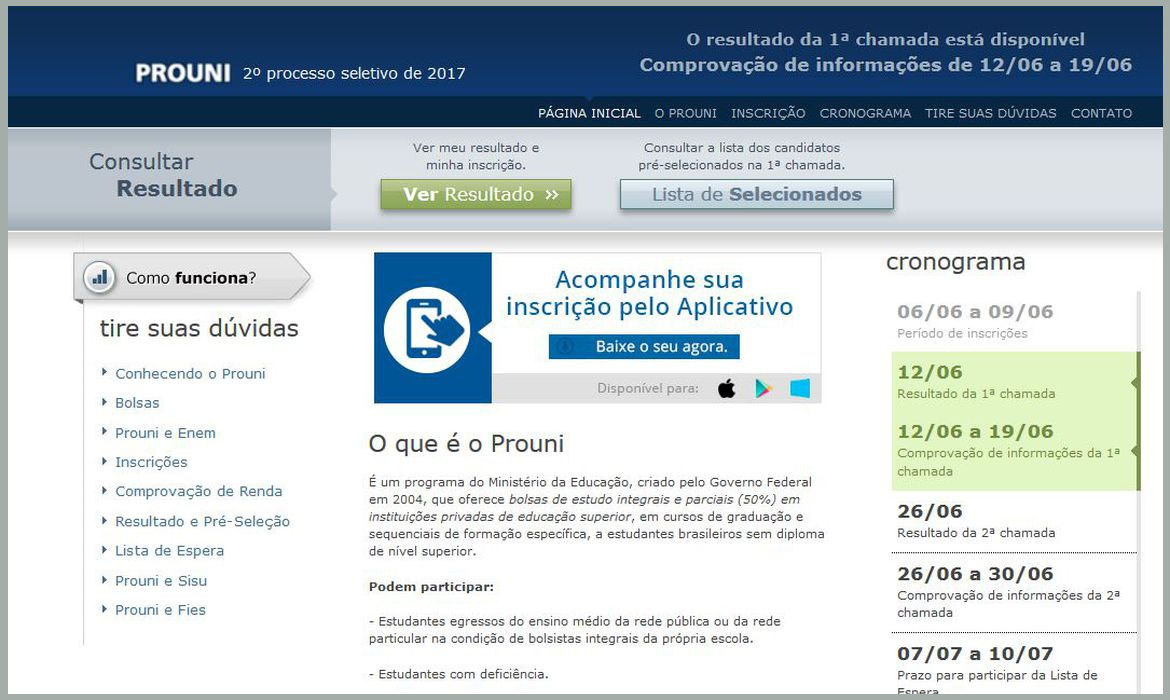The height and width of the screenshot is (700, 1170).
Task: Open the Resultado e Pré-Seleção link
Action: pos(202,521)
